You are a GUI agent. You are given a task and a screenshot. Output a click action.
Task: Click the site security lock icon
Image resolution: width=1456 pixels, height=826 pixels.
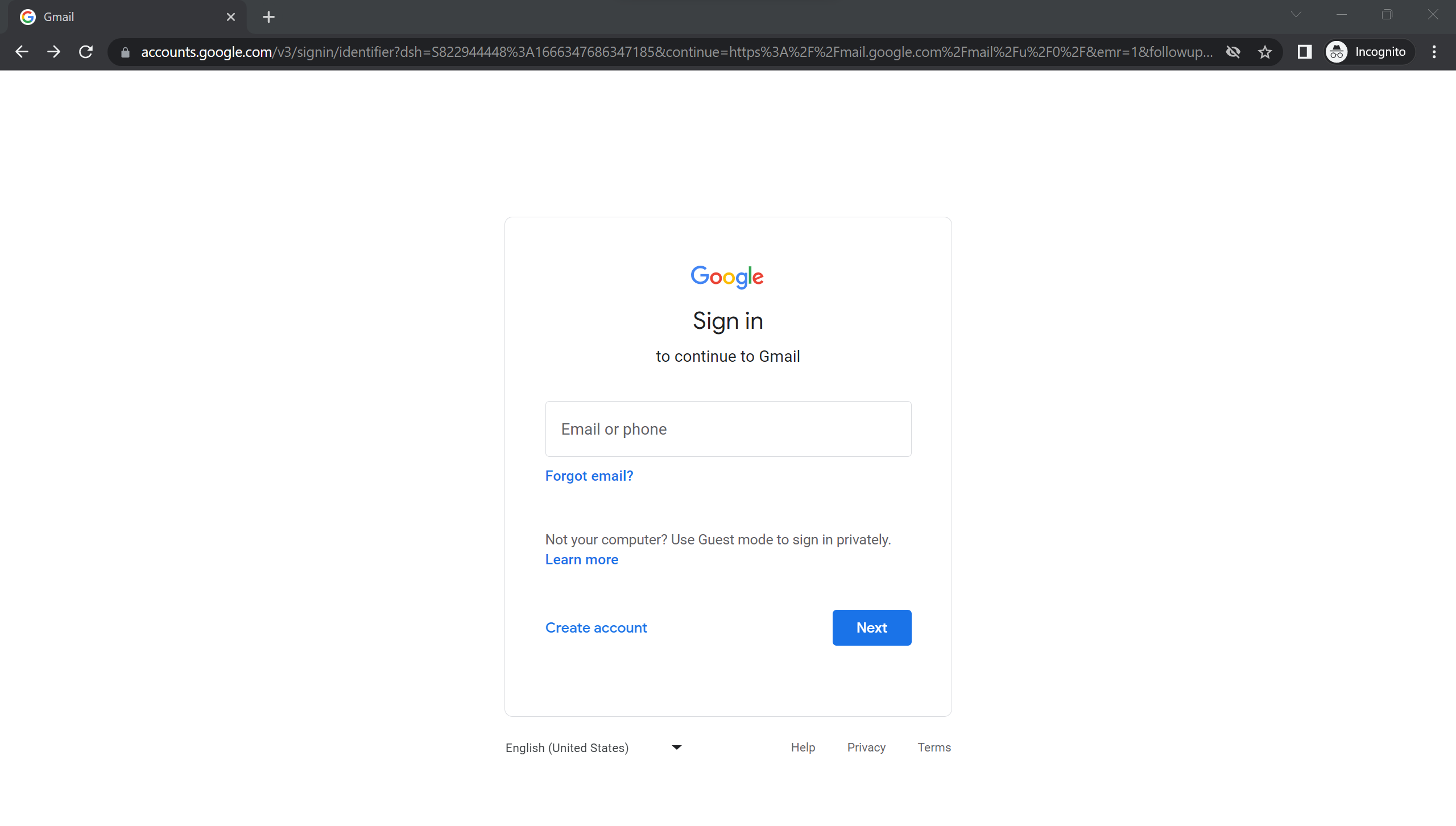click(x=124, y=52)
